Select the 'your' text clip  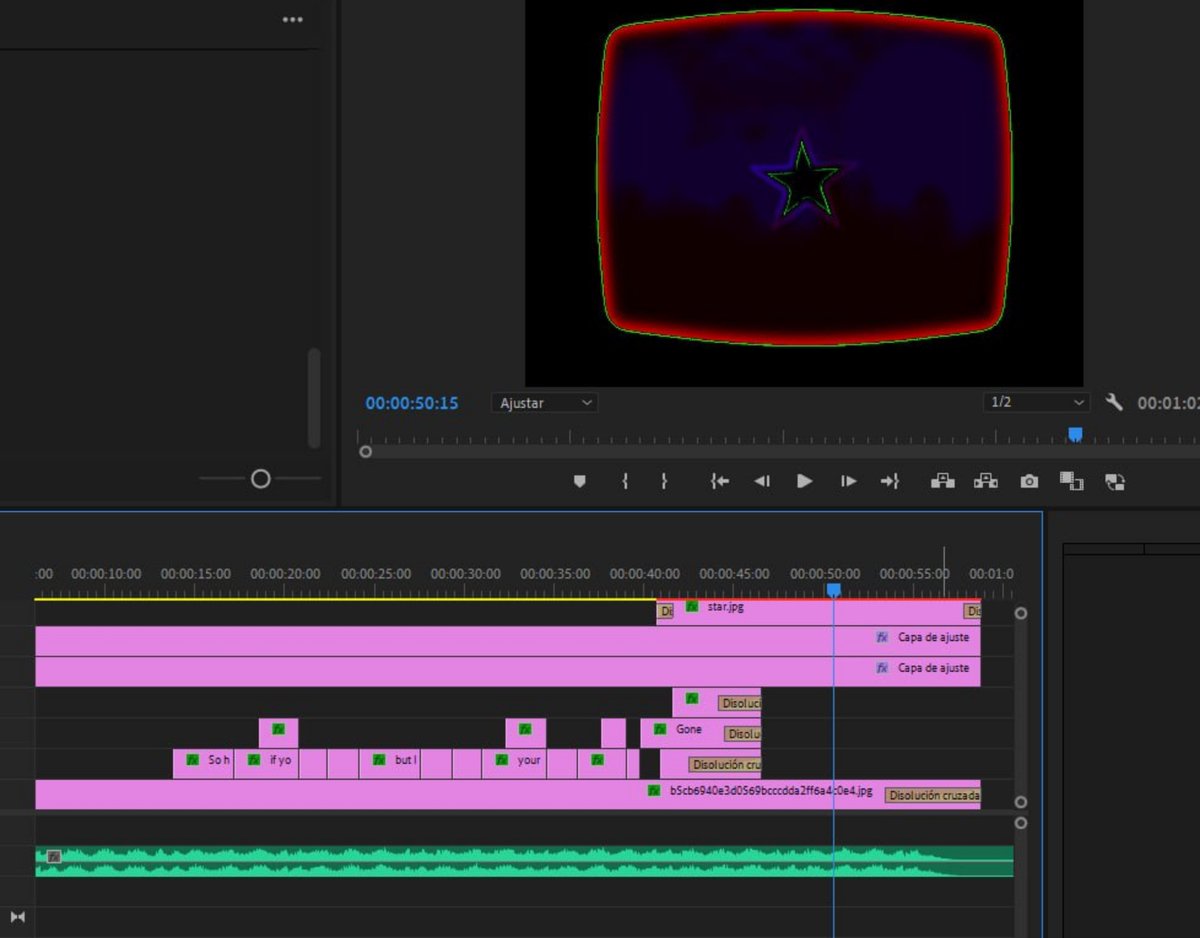click(514, 764)
